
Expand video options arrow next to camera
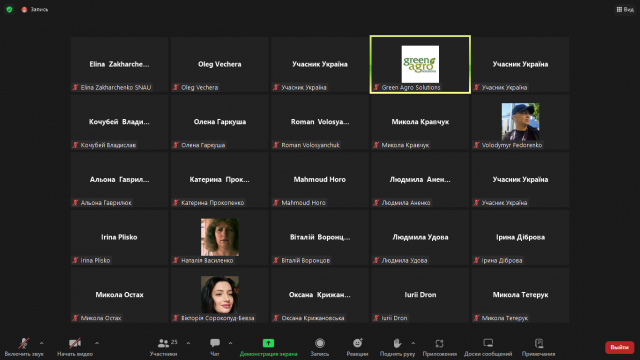pos(97,343)
